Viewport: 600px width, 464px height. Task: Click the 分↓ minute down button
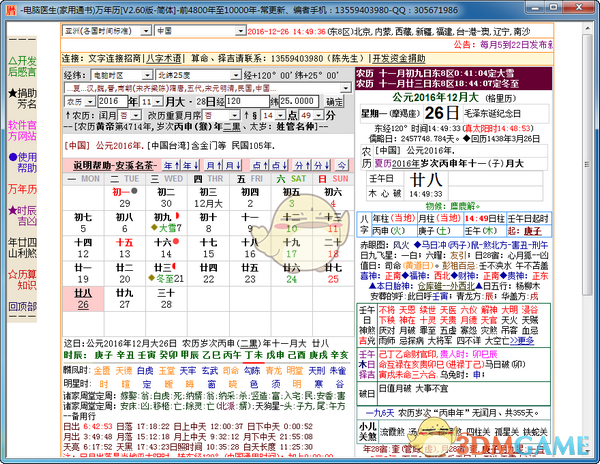coord(319,165)
